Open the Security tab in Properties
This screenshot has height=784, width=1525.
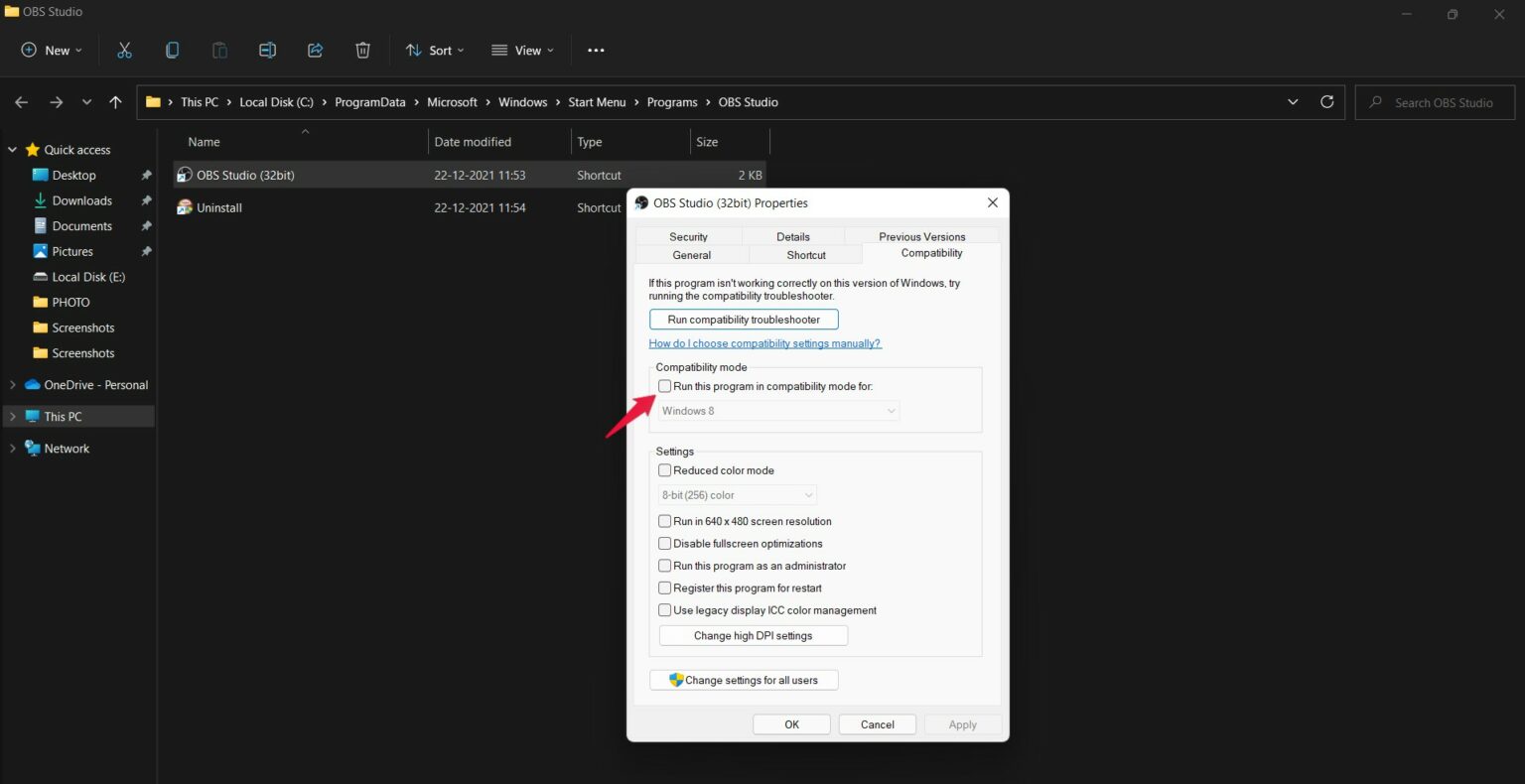[688, 236]
